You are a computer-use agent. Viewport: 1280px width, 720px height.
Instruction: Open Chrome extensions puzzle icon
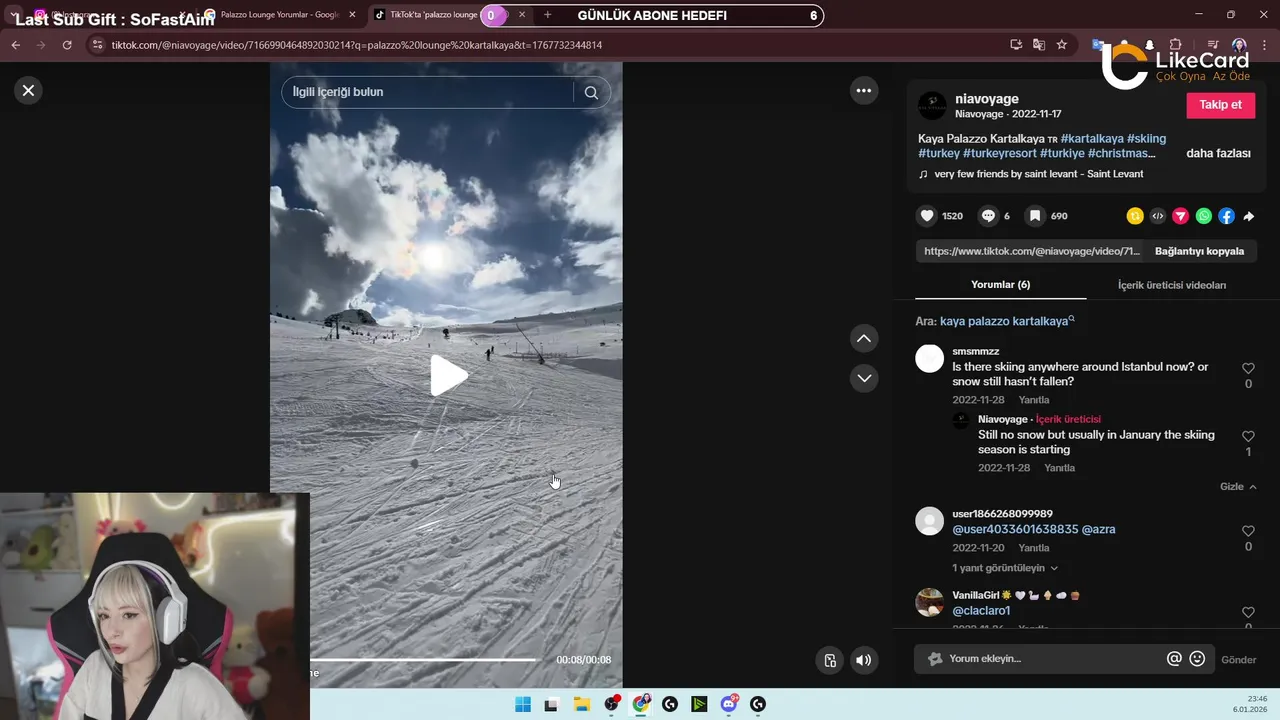pos(1176,45)
